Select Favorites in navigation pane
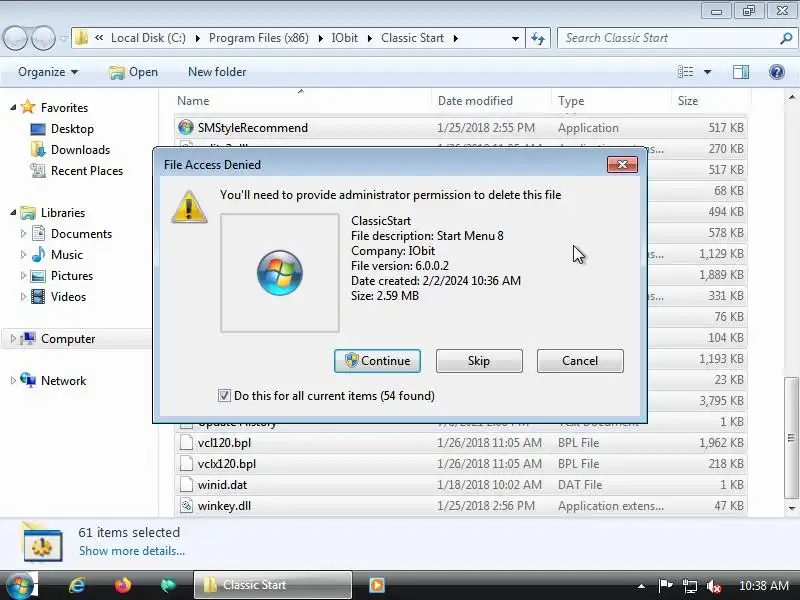The height and width of the screenshot is (600, 800). click(64, 108)
